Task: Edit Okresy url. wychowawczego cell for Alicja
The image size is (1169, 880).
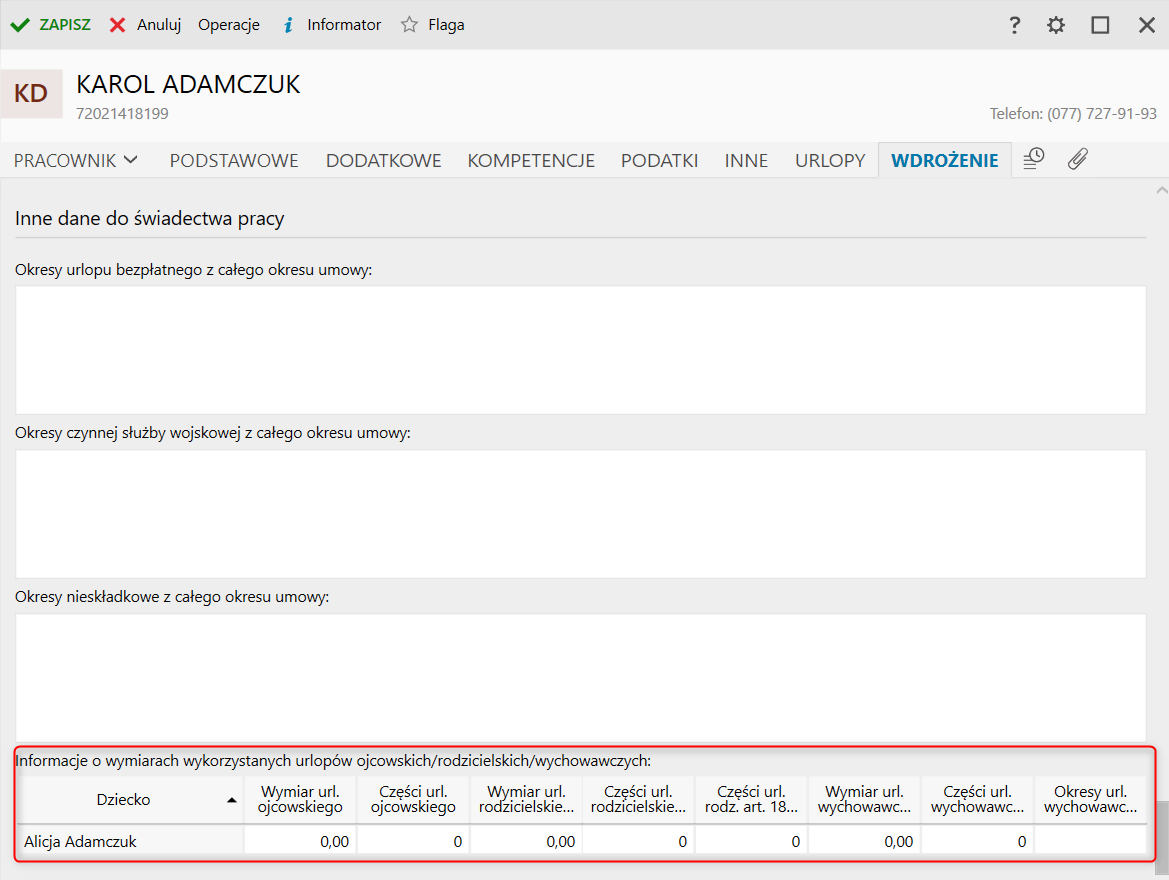Action: pyautogui.click(x=1090, y=841)
